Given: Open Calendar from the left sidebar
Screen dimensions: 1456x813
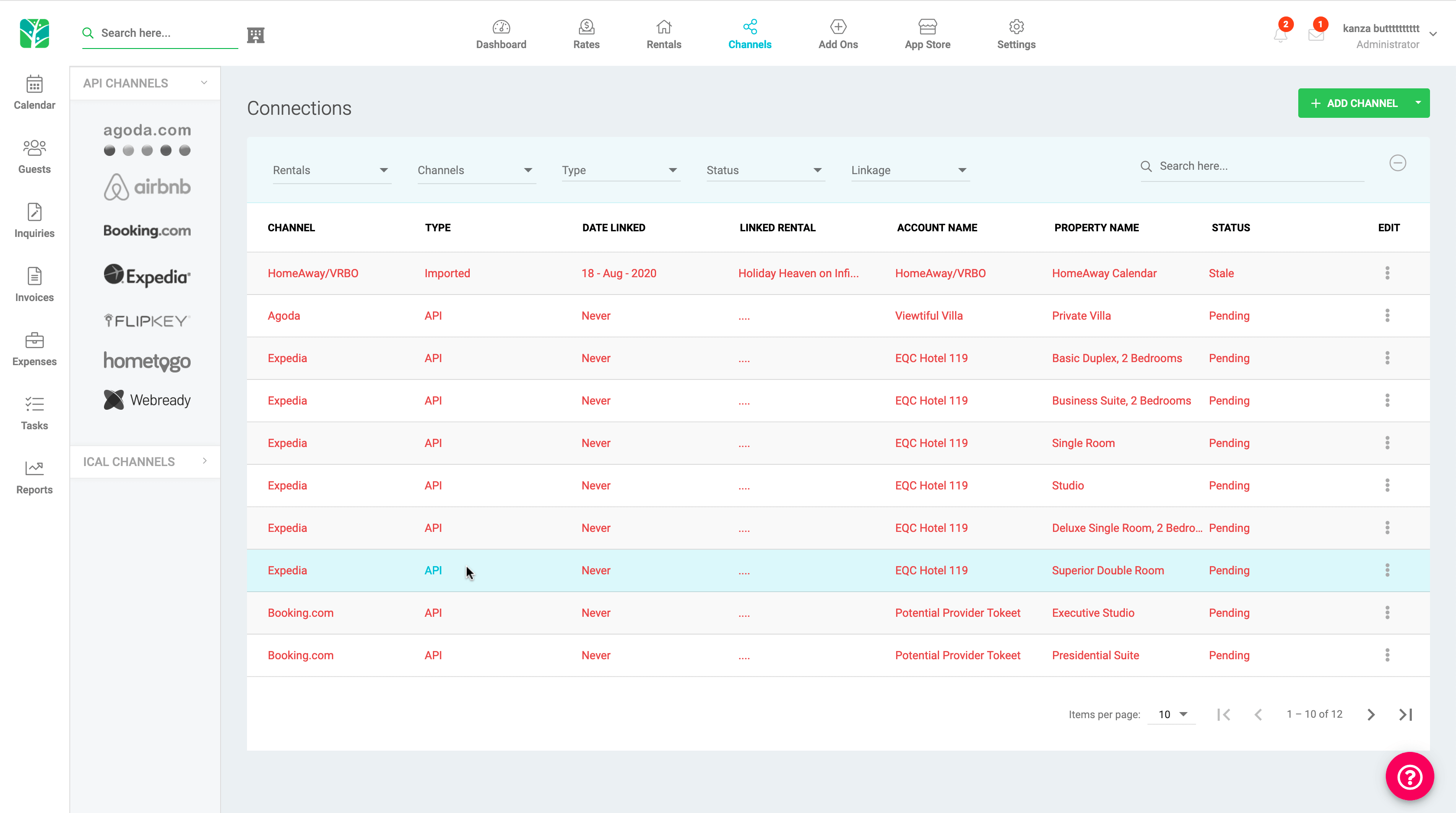Looking at the screenshot, I should pos(35,93).
